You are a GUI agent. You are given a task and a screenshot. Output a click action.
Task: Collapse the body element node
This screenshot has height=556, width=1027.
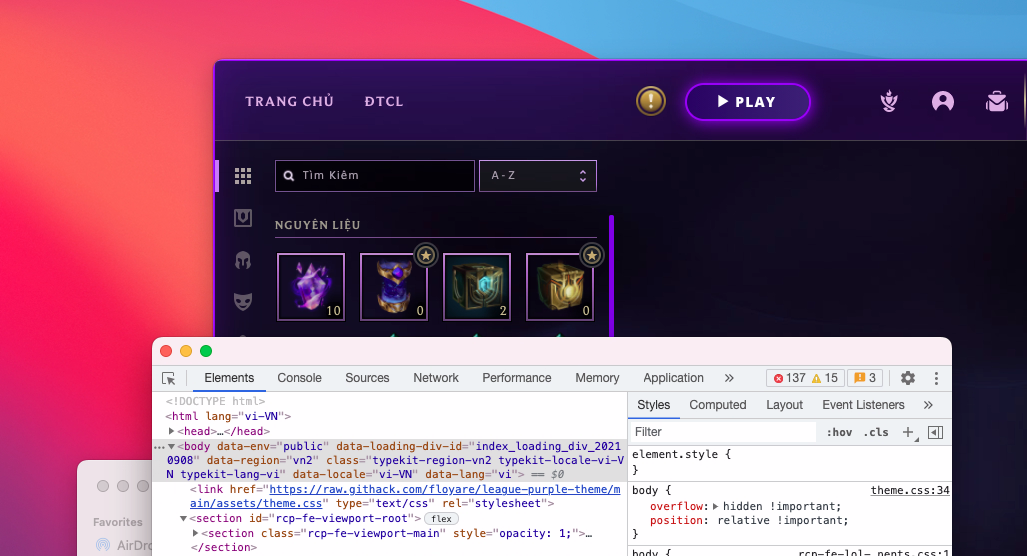click(x=172, y=446)
